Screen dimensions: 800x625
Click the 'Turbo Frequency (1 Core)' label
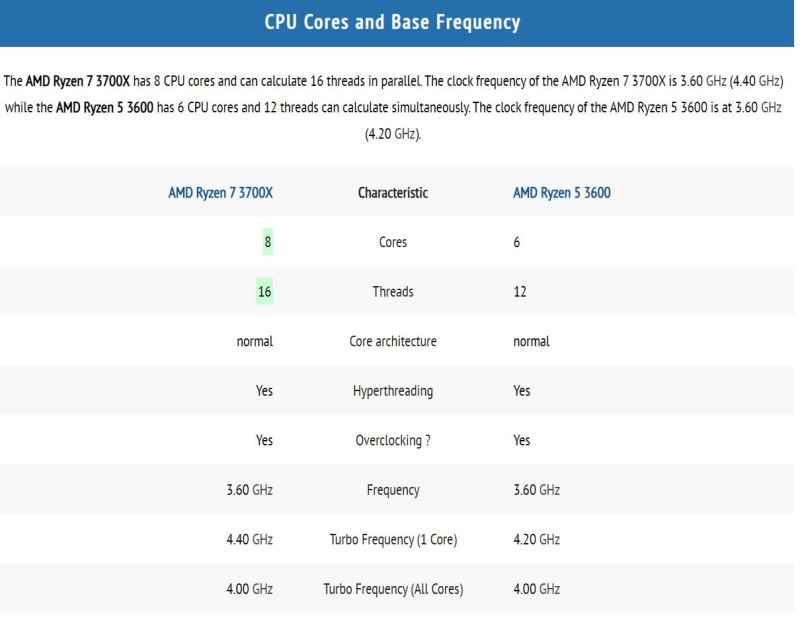pyautogui.click(x=393, y=539)
